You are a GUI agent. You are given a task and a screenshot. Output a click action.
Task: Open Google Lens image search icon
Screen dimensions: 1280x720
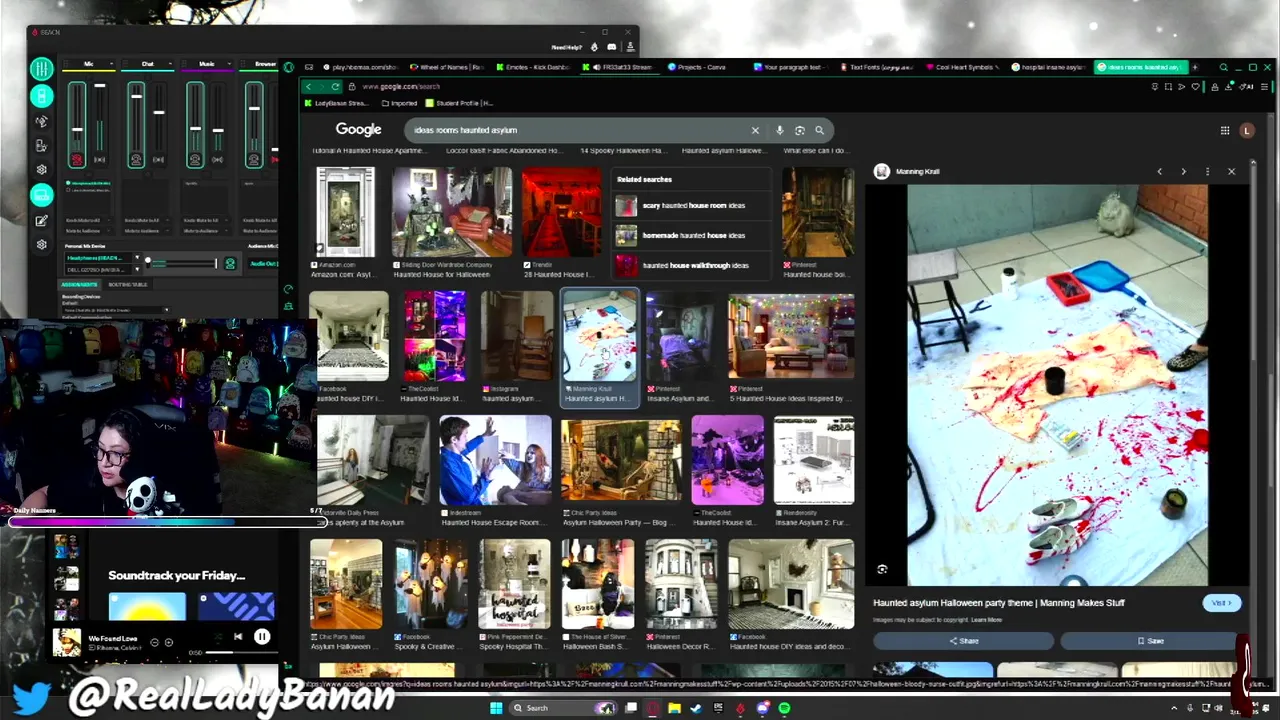pyautogui.click(x=799, y=130)
